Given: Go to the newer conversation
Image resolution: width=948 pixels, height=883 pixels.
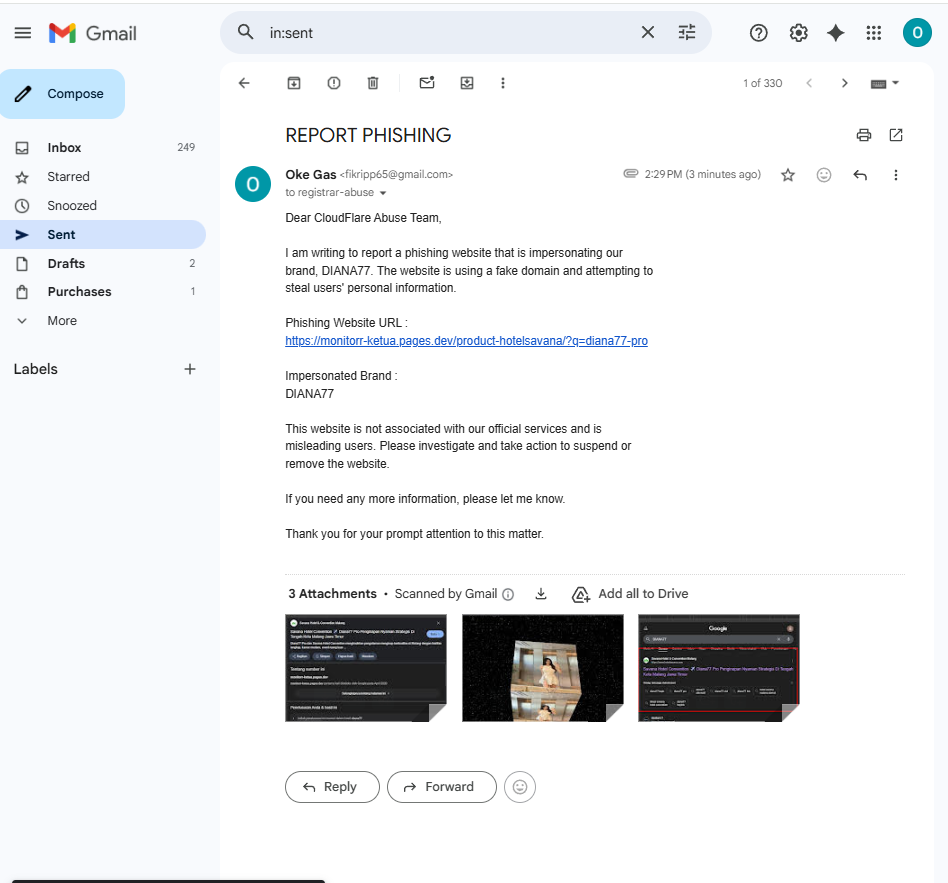Looking at the screenshot, I should (809, 83).
